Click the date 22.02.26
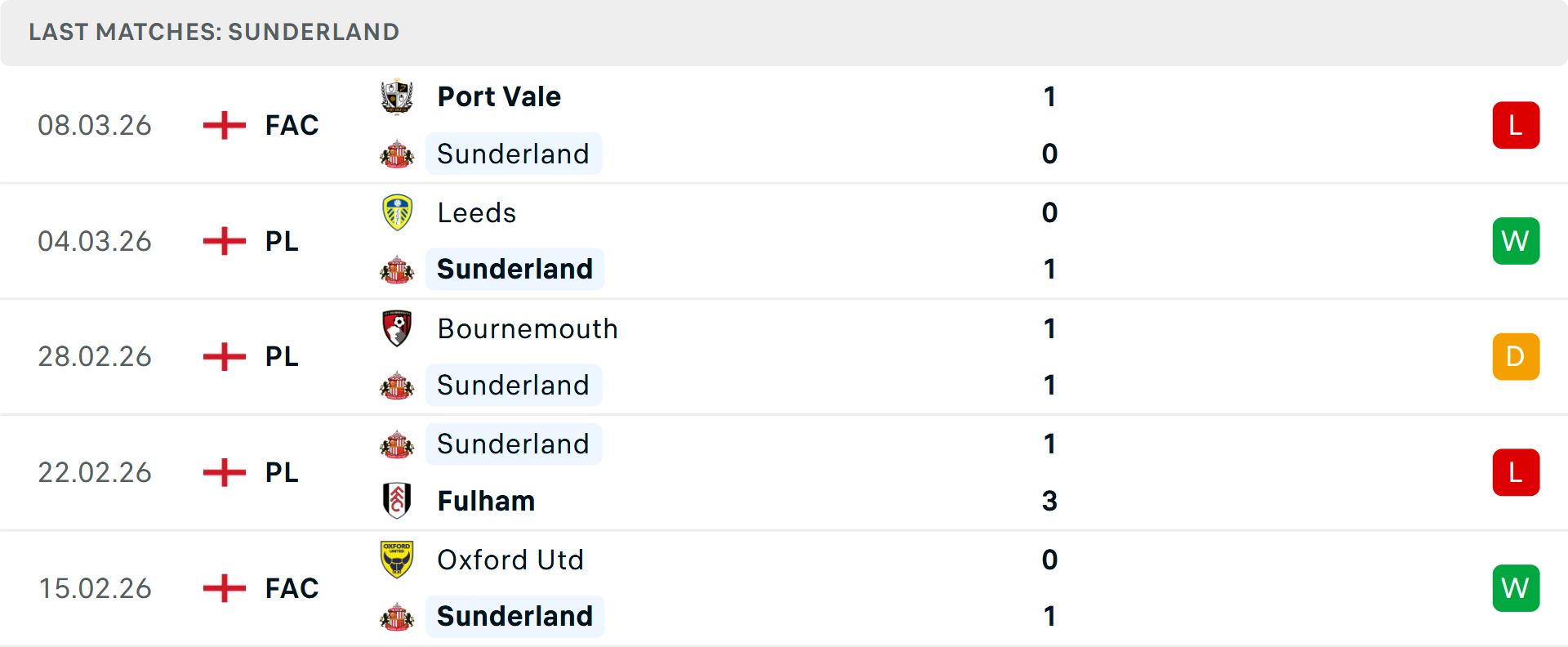The height and width of the screenshot is (647, 1568). tap(95, 472)
